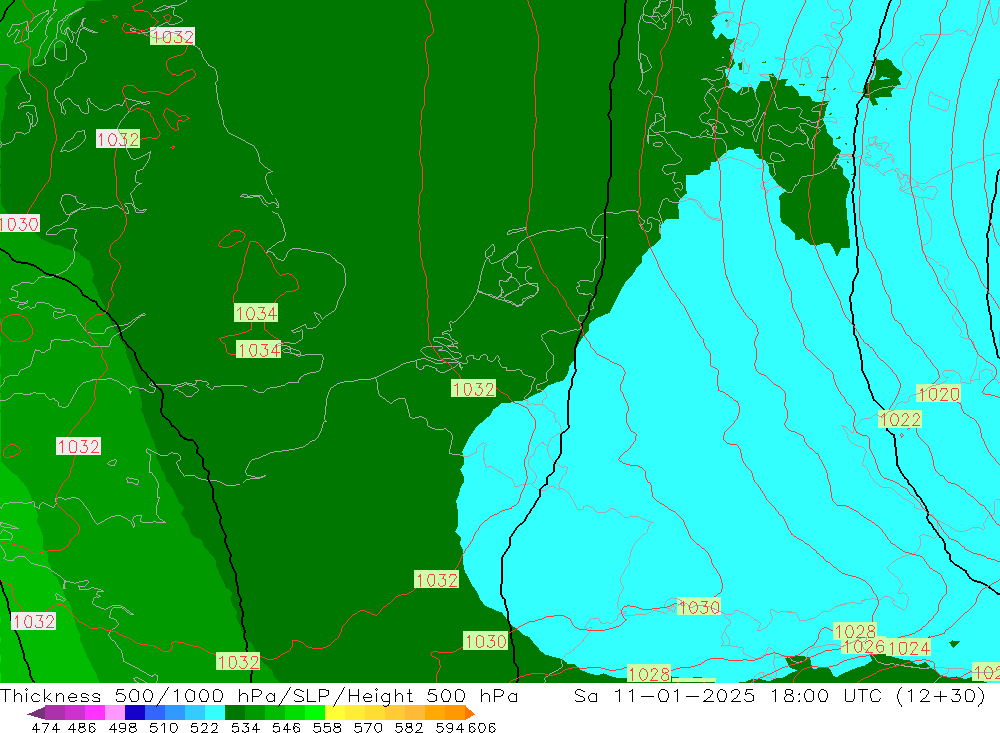Click the 1030 label at the left map edge
The height and width of the screenshot is (733, 1000).
tap(20, 224)
